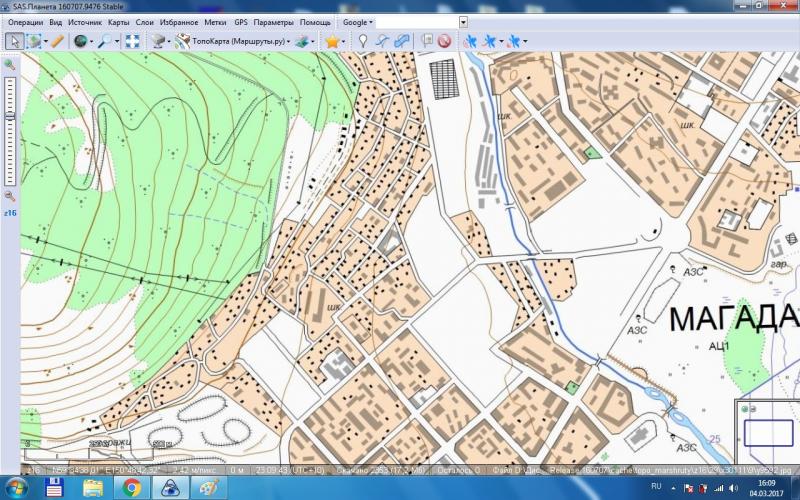Click the add path tool icon
800x500 pixels.
tap(383, 41)
